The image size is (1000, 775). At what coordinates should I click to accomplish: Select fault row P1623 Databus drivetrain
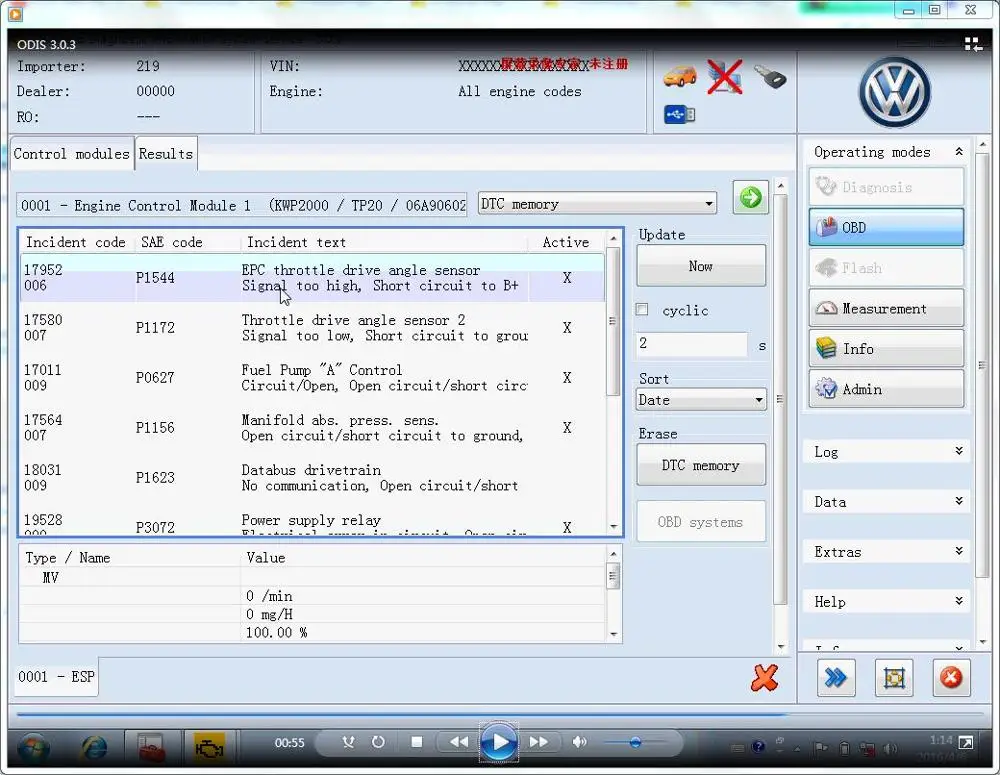click(312, 477)
